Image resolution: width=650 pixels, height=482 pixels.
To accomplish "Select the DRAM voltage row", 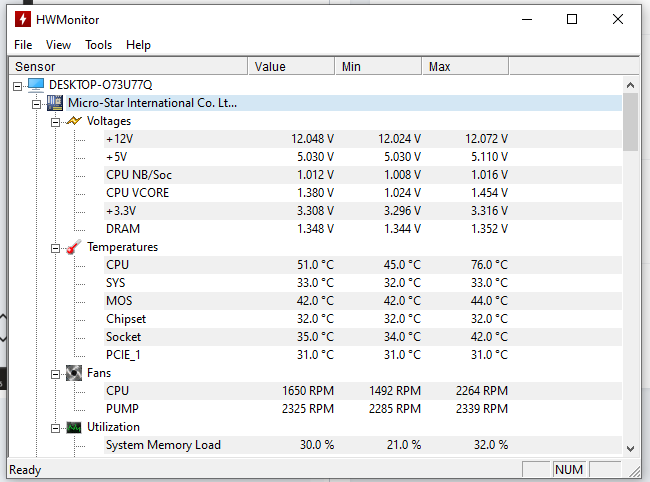I will click(x=363, y=229).
